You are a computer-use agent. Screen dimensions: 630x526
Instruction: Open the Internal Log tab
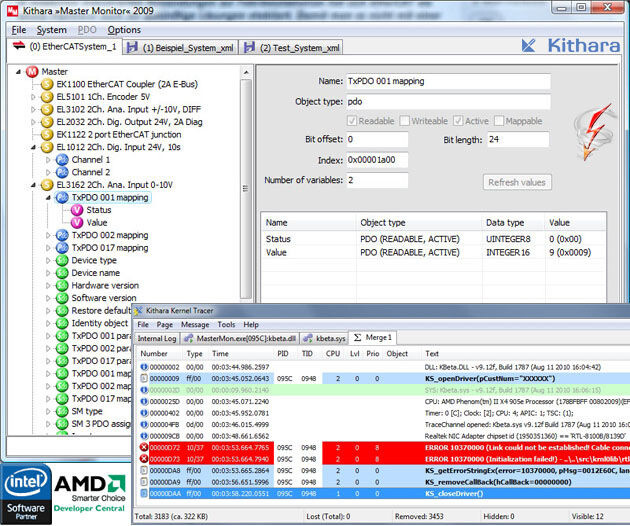(x=157, y=338)
